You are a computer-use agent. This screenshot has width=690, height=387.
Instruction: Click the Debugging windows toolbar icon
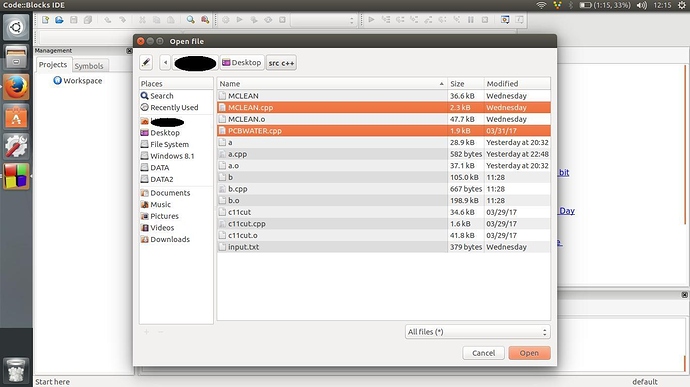(505, 20)
